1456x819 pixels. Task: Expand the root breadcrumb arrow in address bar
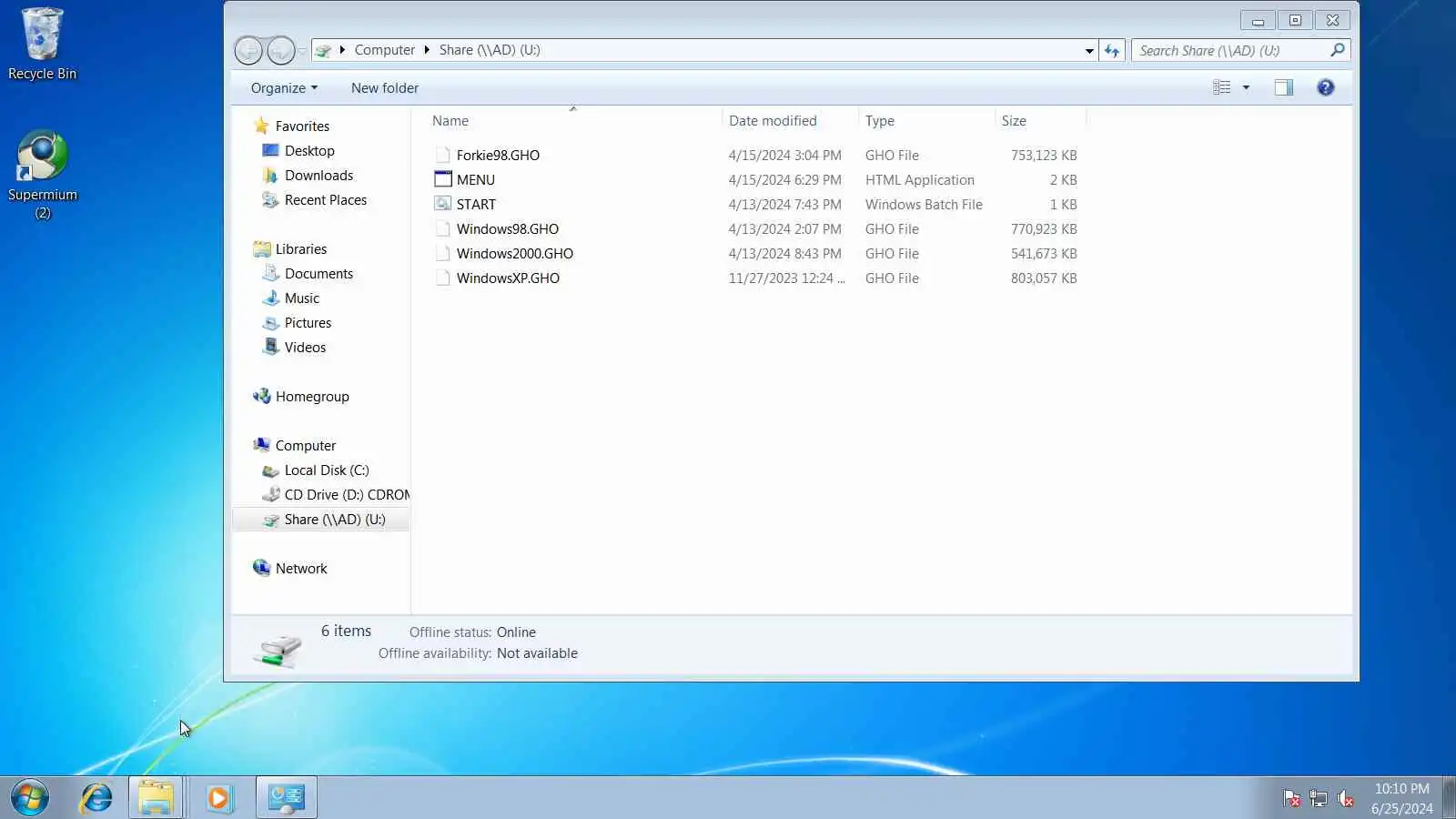click(x=342, y=50)
